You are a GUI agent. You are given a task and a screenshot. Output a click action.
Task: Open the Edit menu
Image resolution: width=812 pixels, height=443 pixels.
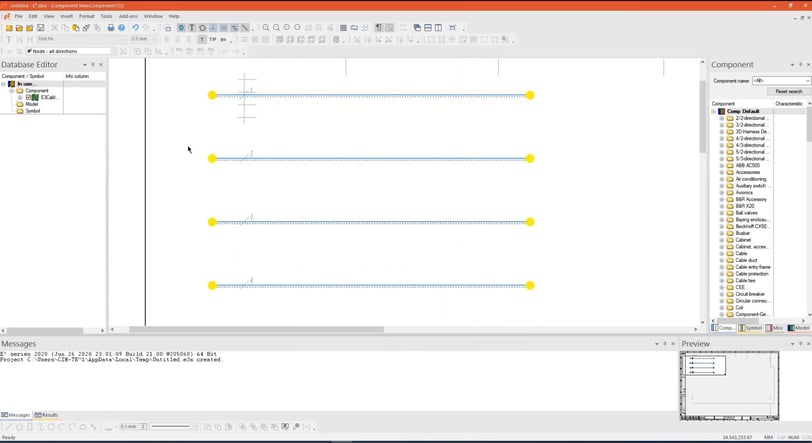(x=33, y=17)
